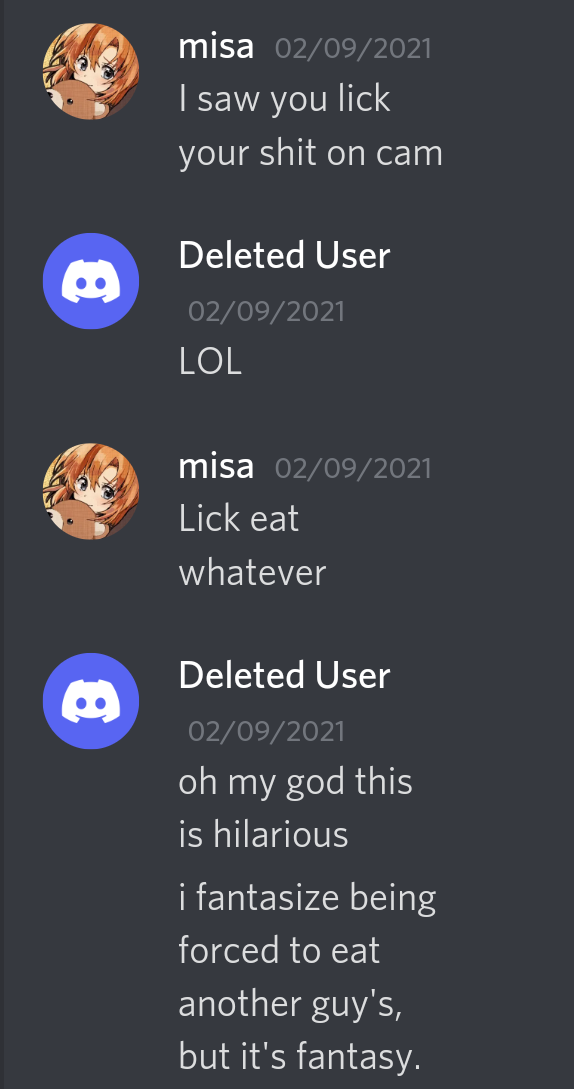Screen dimensions: 574x1089
Task: Select the message starting 'i fantasize being'
Action: click(307, 977)
